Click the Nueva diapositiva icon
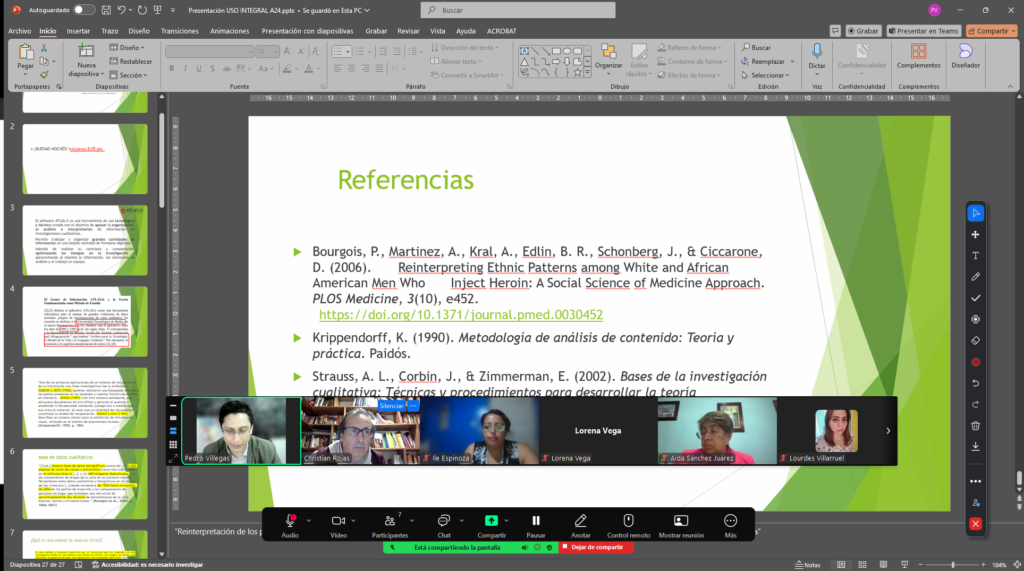This screenshot has width=1024, height=571. 86,52
